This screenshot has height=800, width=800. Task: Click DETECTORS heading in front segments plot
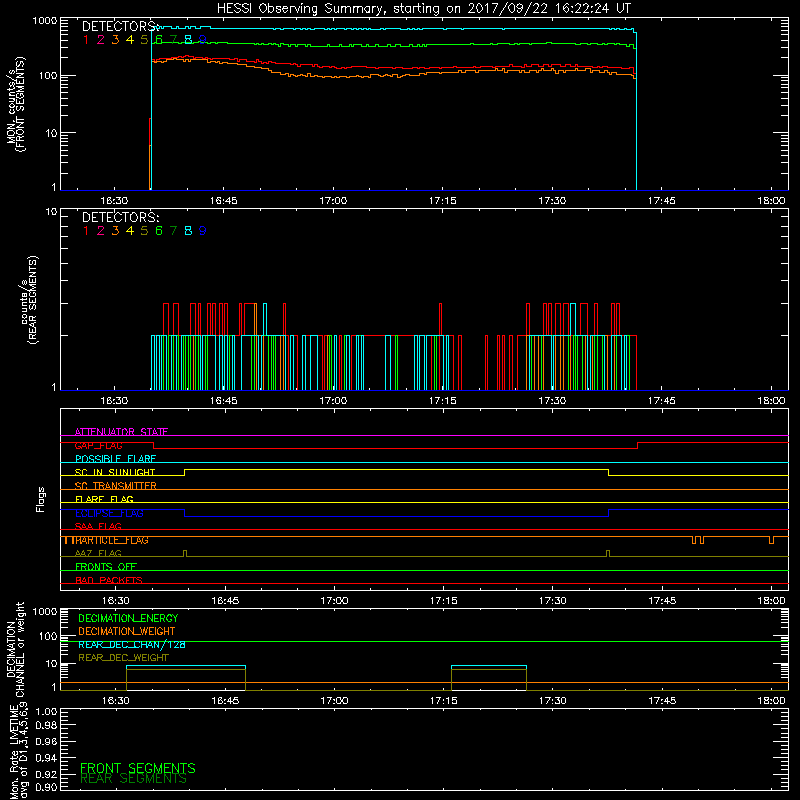click(x=120, y=27)
